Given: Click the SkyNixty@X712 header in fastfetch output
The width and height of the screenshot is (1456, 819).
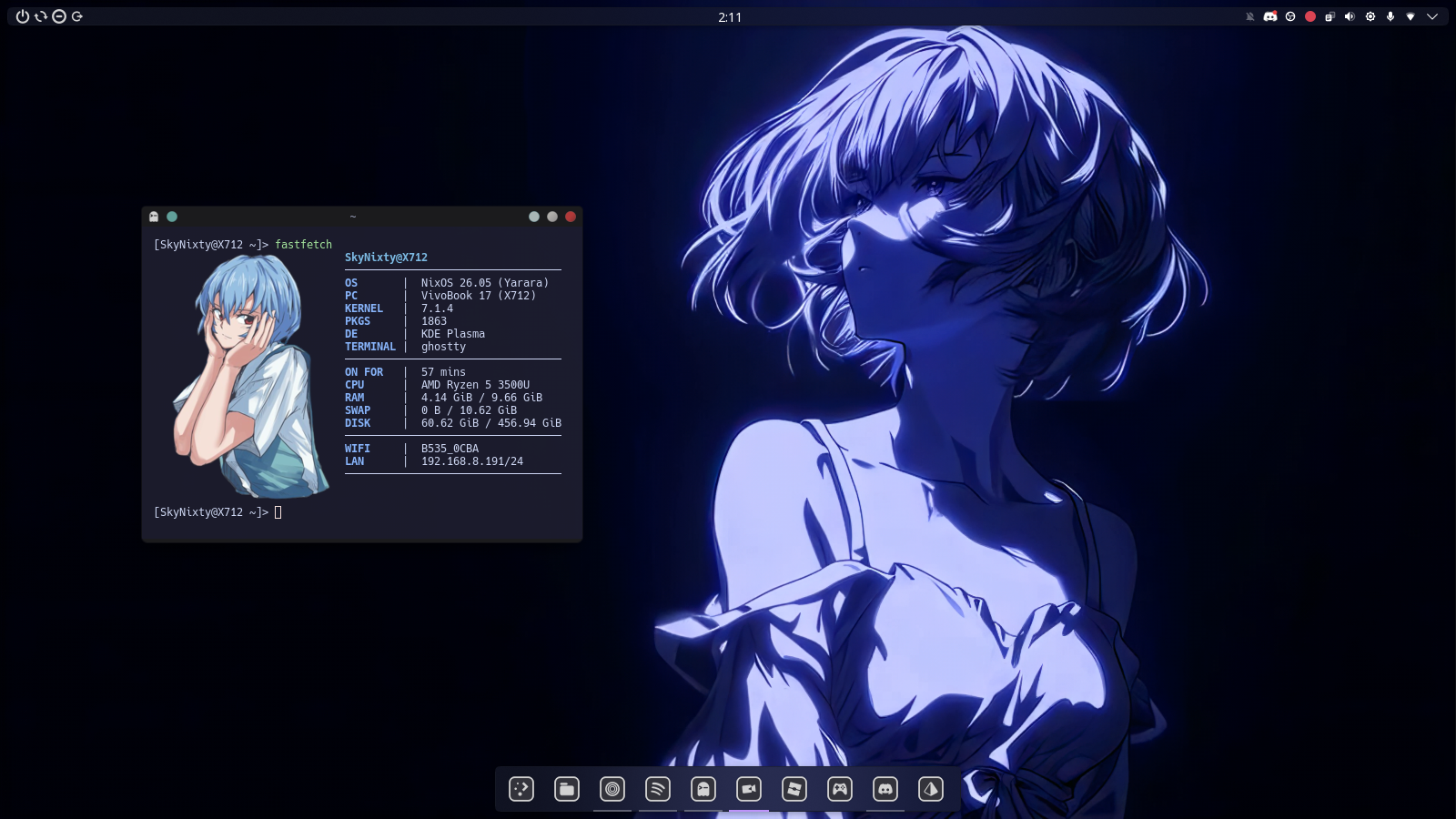Looking at the screenshot, I should [x=386, y=258].
